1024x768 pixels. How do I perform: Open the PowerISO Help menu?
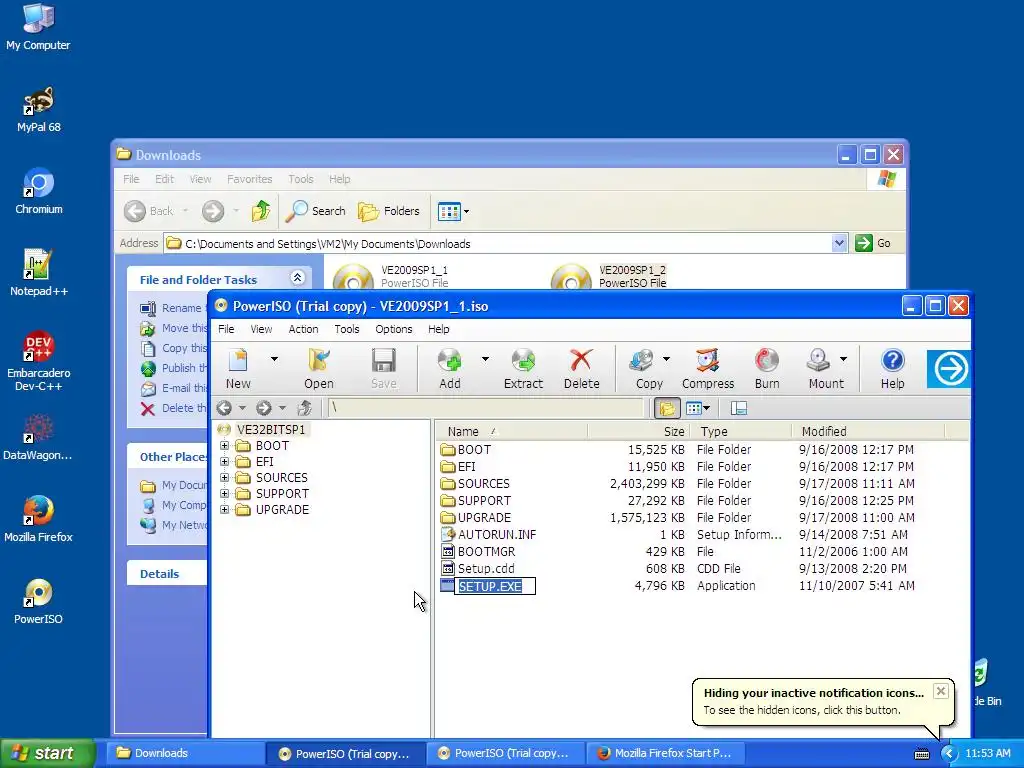(438, 329)
